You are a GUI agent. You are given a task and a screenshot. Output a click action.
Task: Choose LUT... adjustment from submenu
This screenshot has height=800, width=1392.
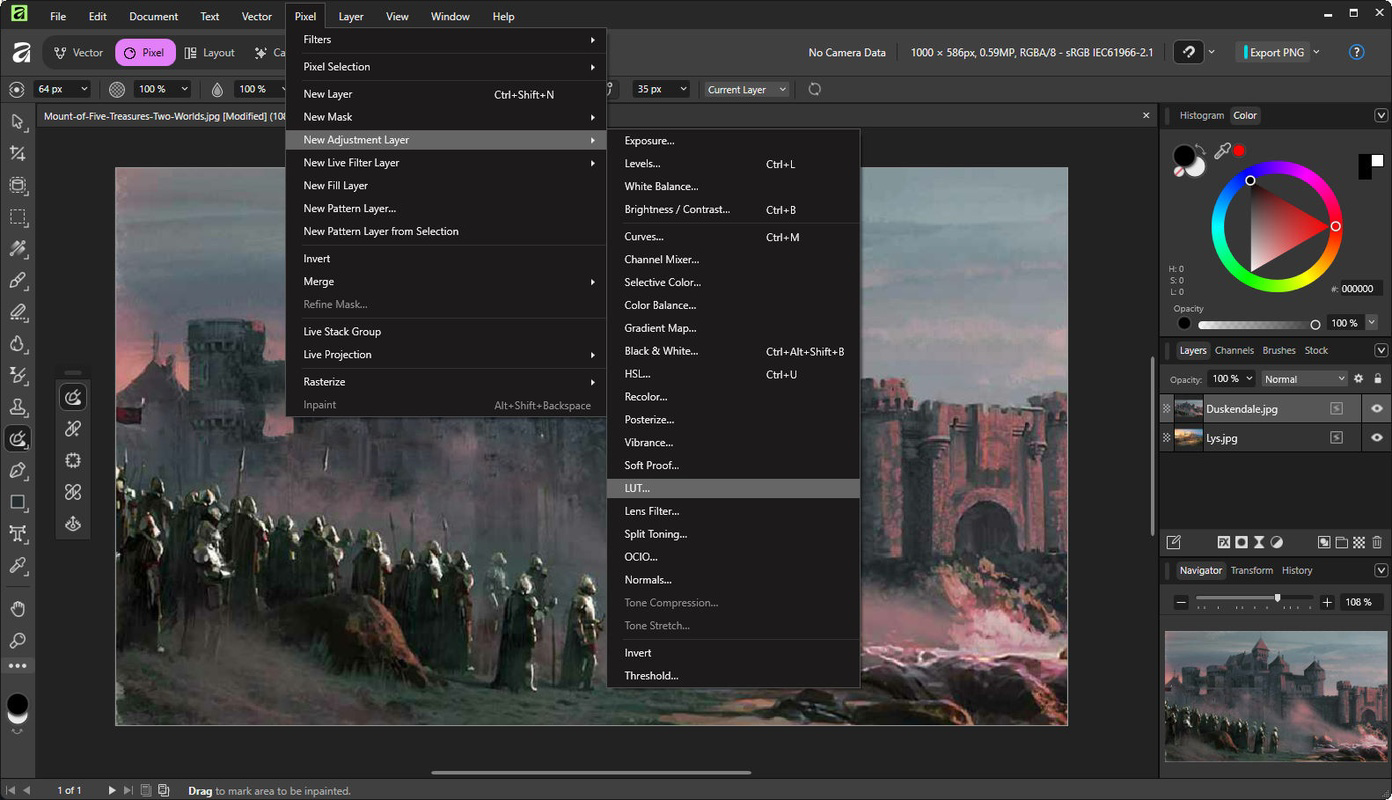pyautogui.click(x=637, y=488)
